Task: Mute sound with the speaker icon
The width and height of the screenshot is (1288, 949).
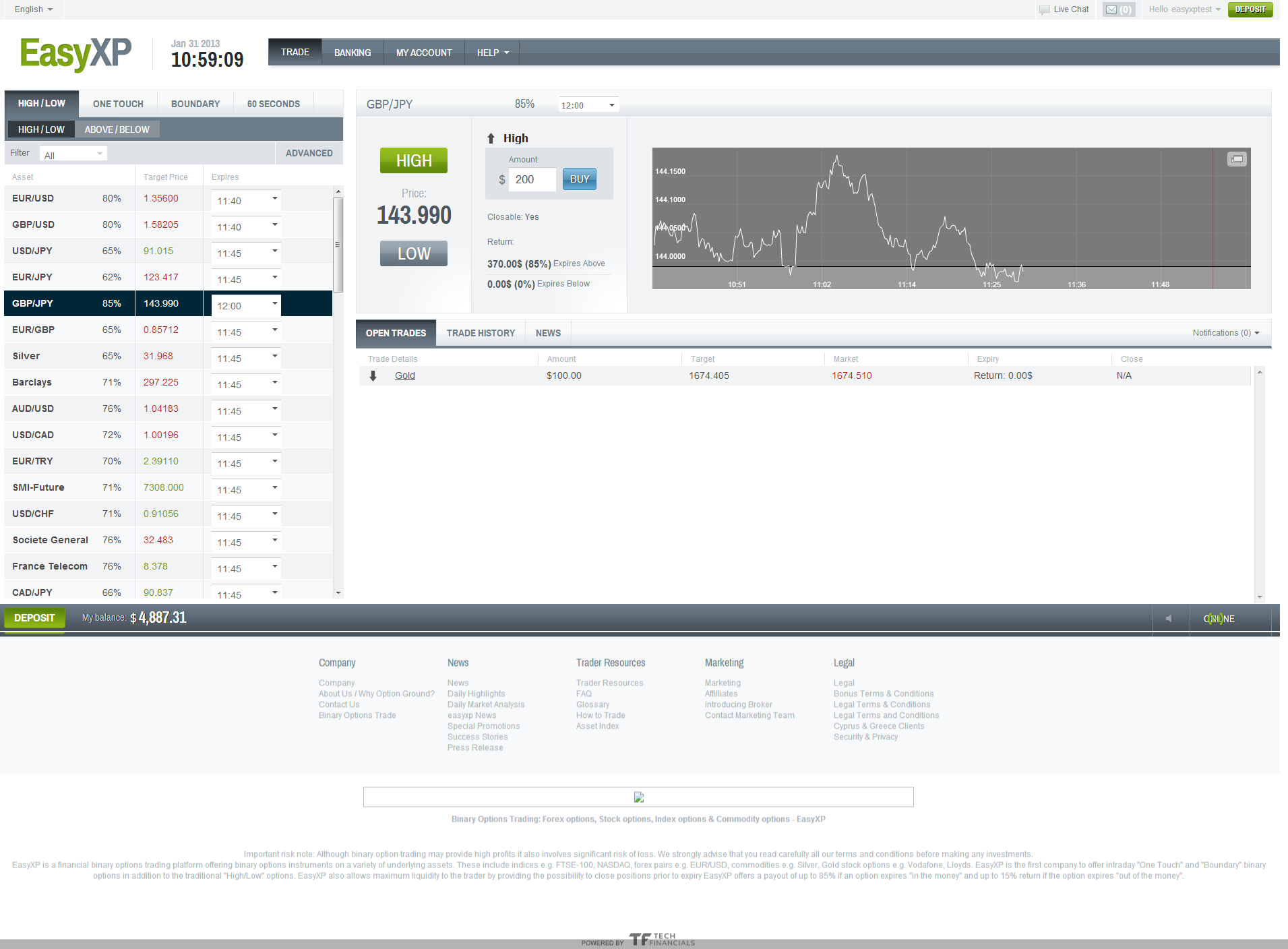Action: click(1169, 618)
